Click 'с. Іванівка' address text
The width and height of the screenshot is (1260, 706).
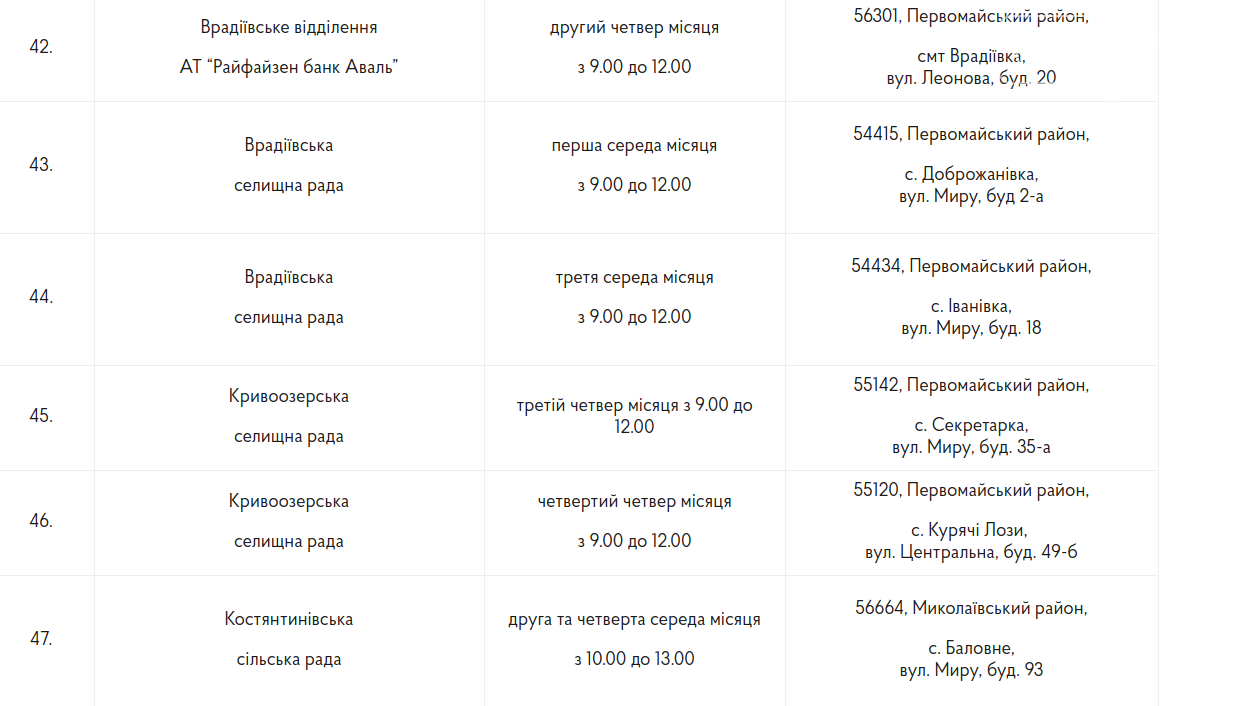pyautogui.click(x=971, y=306)
